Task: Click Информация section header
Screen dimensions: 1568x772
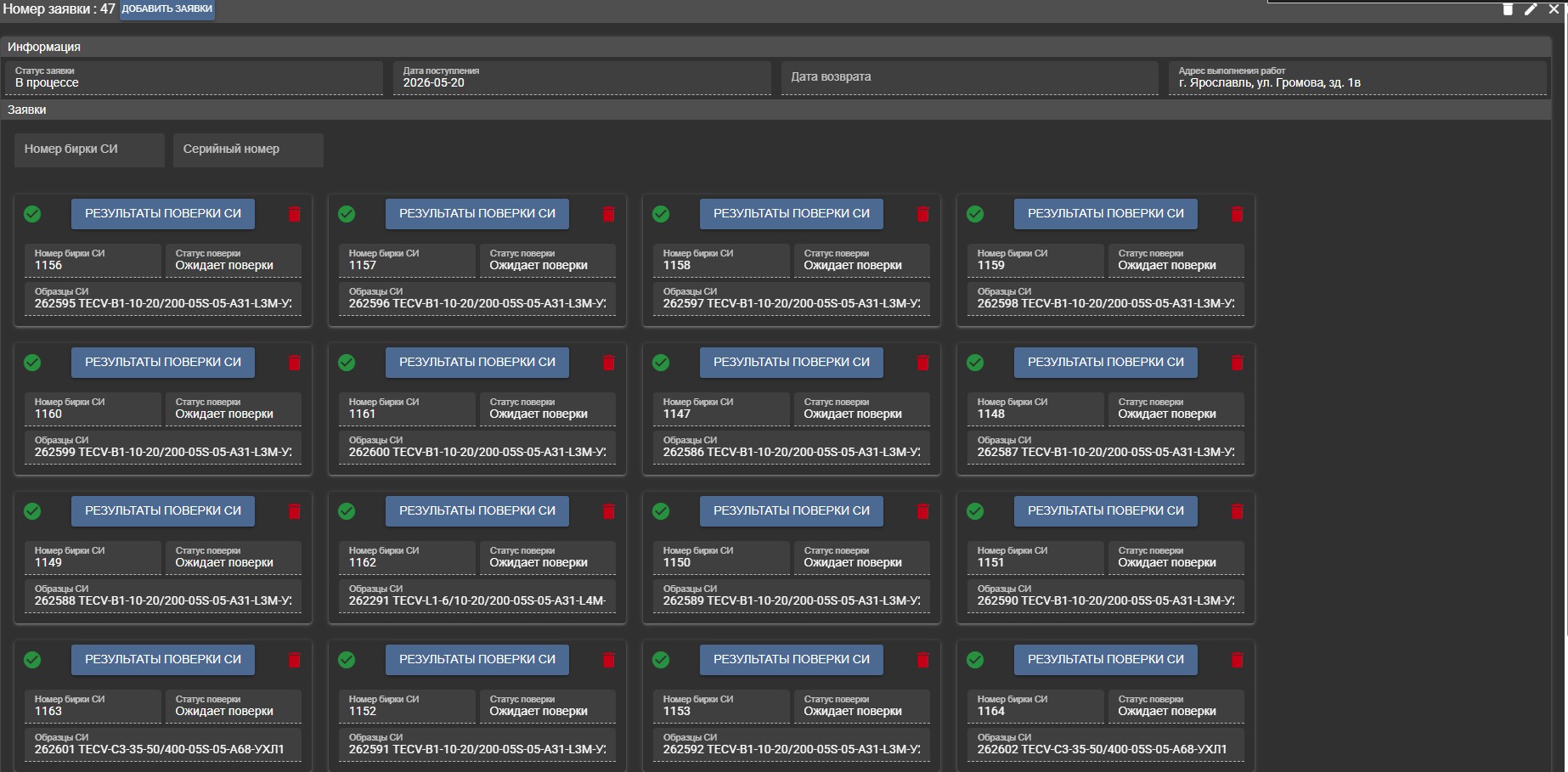Action: [x=776, y=47]
